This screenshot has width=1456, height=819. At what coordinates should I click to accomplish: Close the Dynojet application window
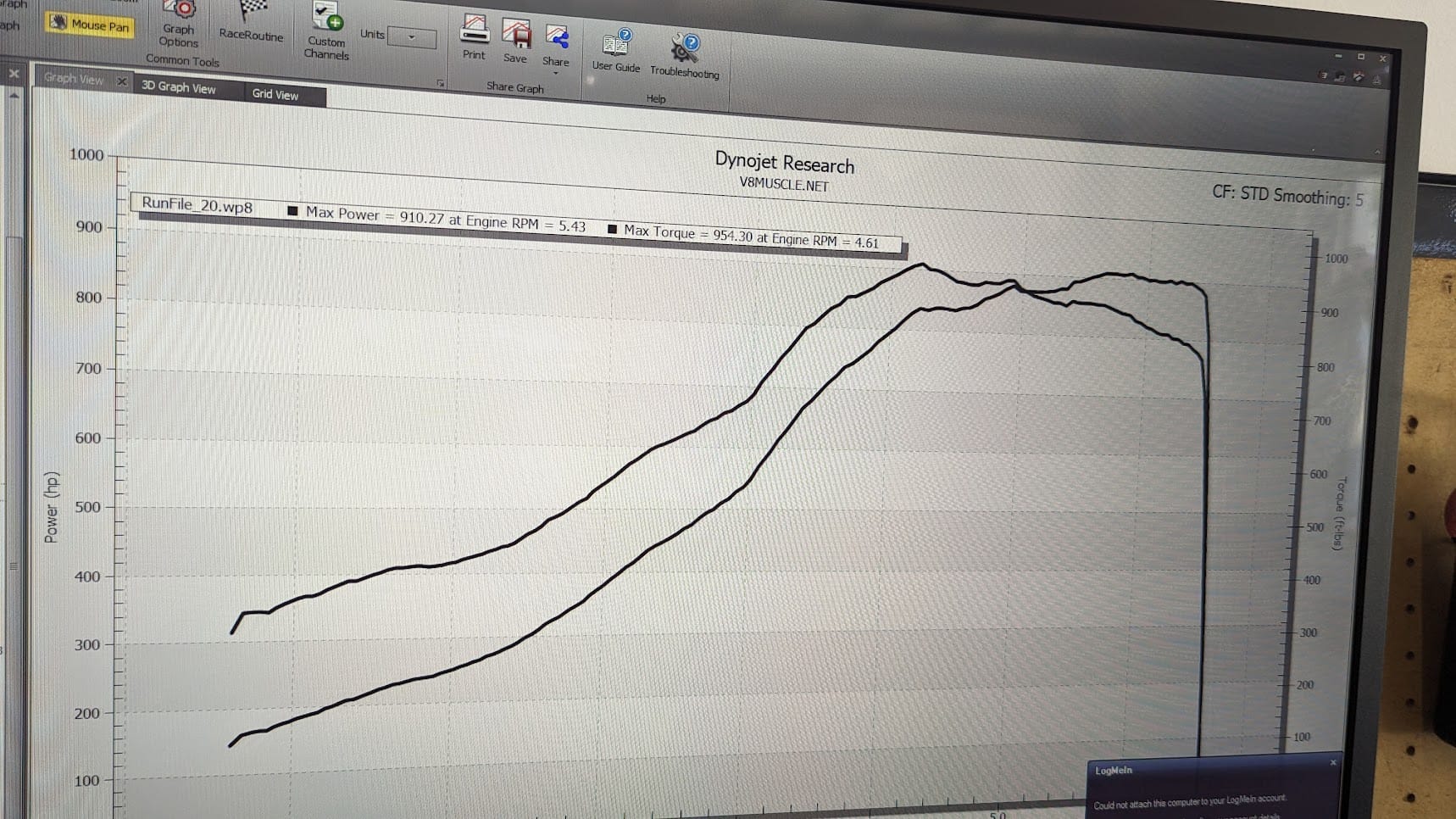1383,58
